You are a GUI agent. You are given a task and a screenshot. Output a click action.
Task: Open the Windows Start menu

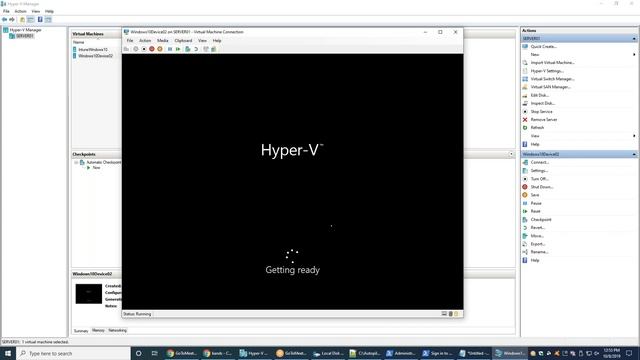[8, 353]
